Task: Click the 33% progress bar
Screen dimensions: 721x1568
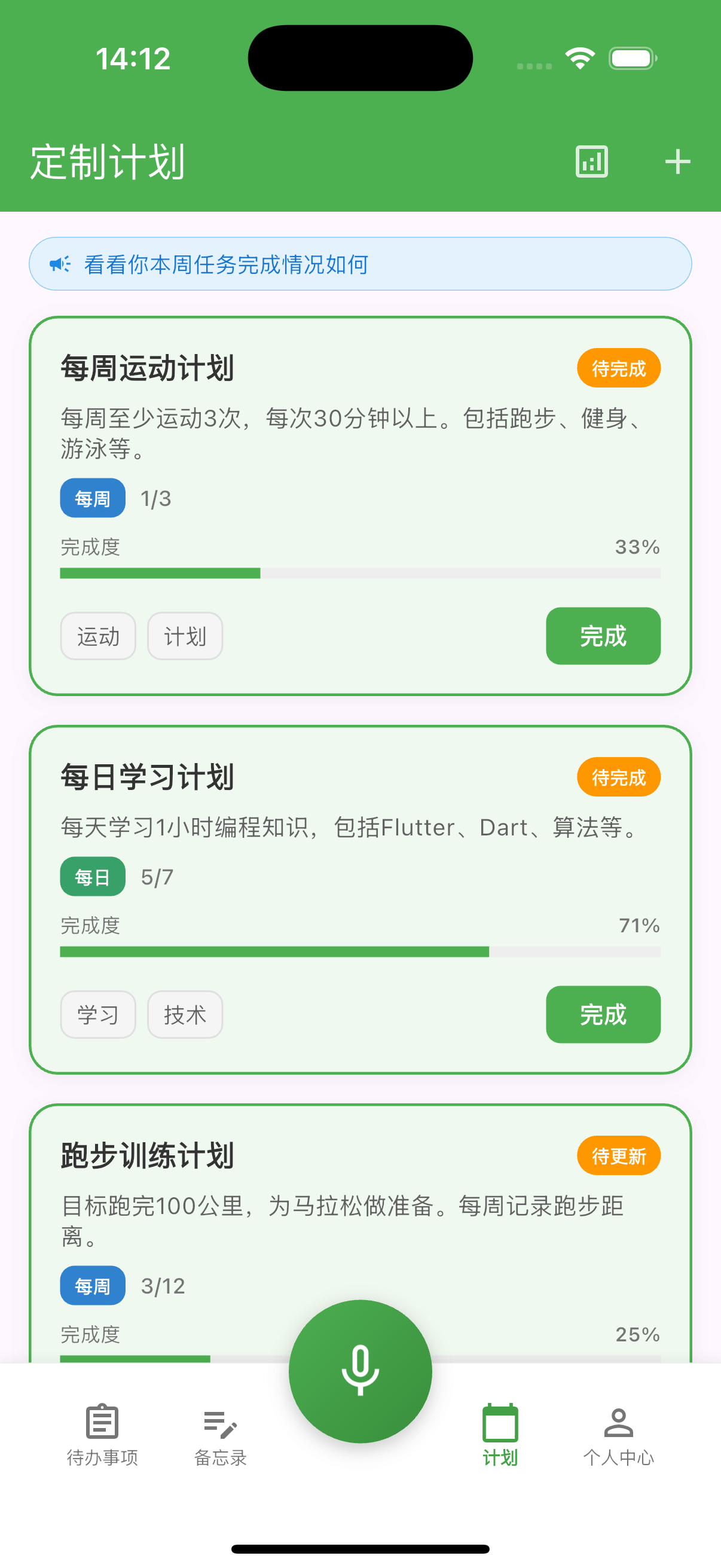Action: click(x=360, y=573)
